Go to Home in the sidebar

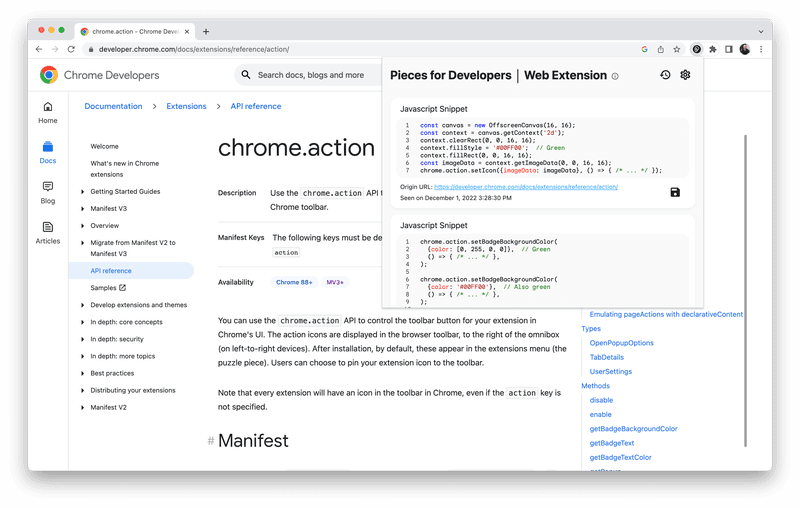pyautogui.click(x=48, y=112)
